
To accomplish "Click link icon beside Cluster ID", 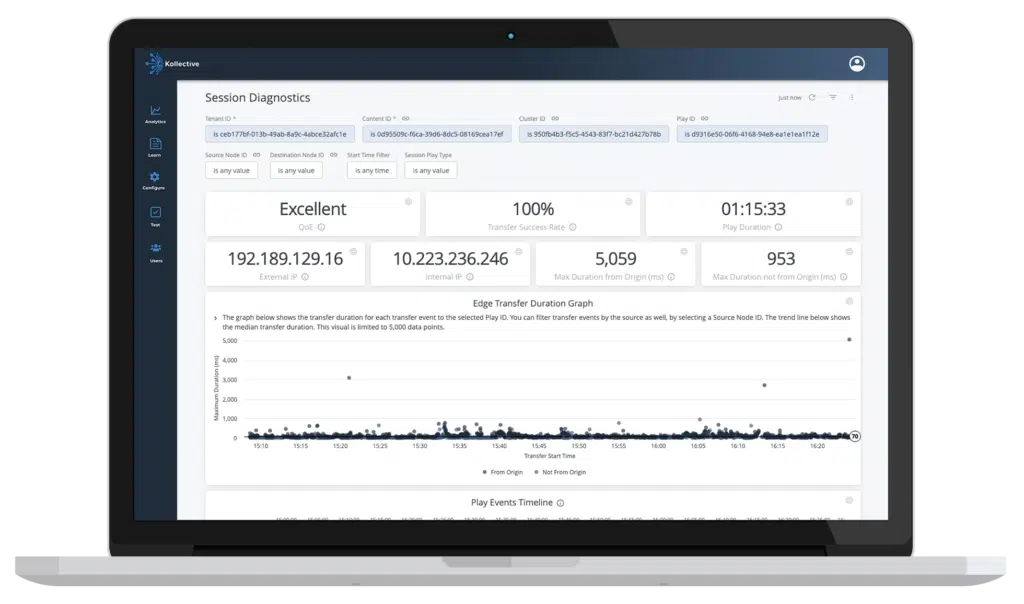I will pos(555,119).
